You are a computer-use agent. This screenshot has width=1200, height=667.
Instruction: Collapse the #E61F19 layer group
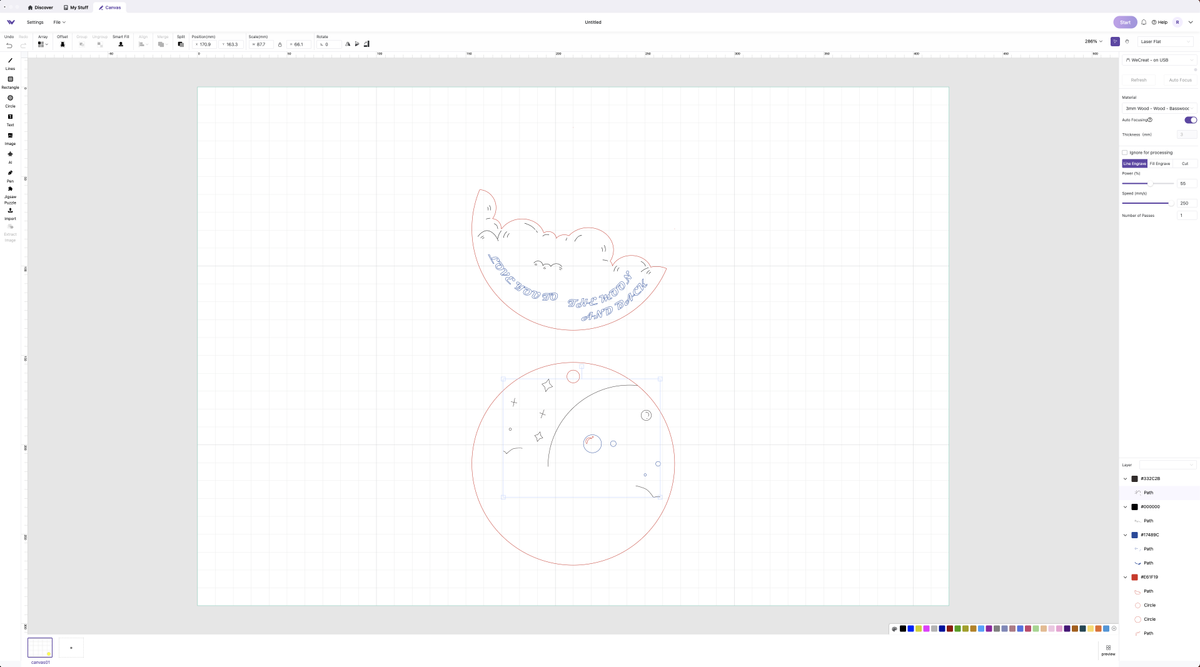pos(1124,577)
